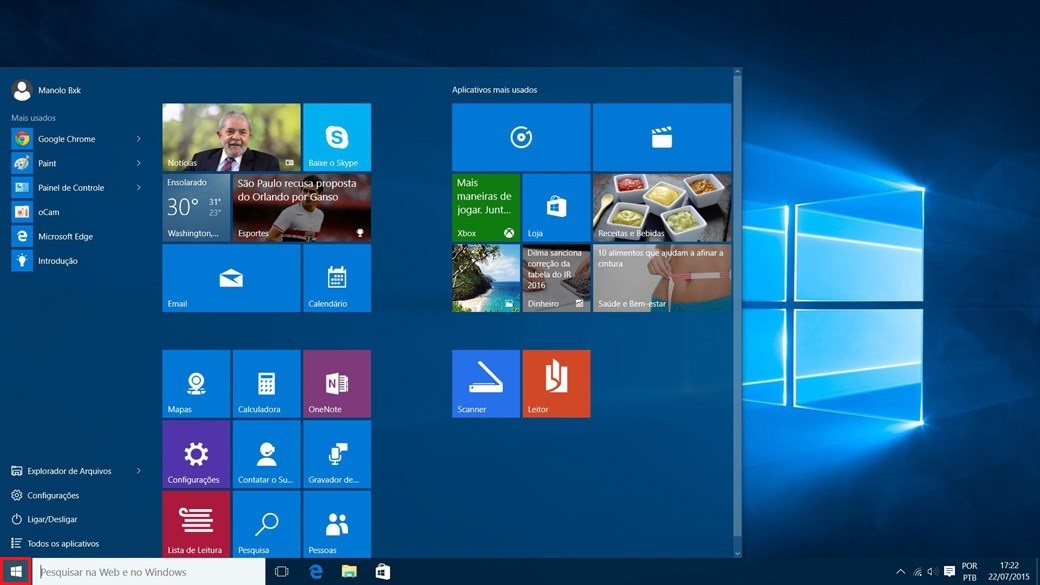
Task: Open the Store from the taskbar
Action: tap(383, 572)
